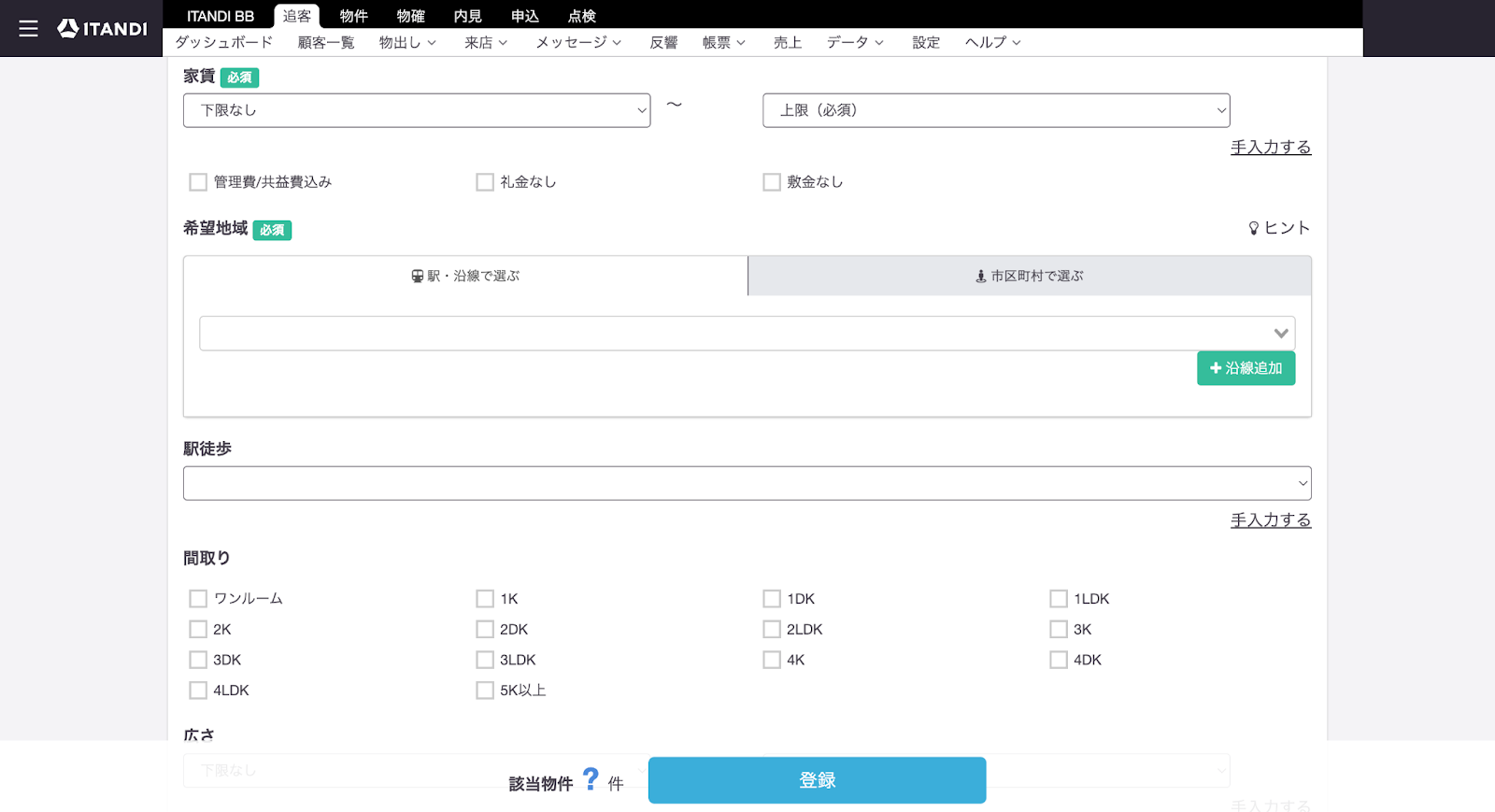This screenshot has width=1495, height=812.
Task: Click 手入力する link under 駅徒歩
Action: [1271, 520]
